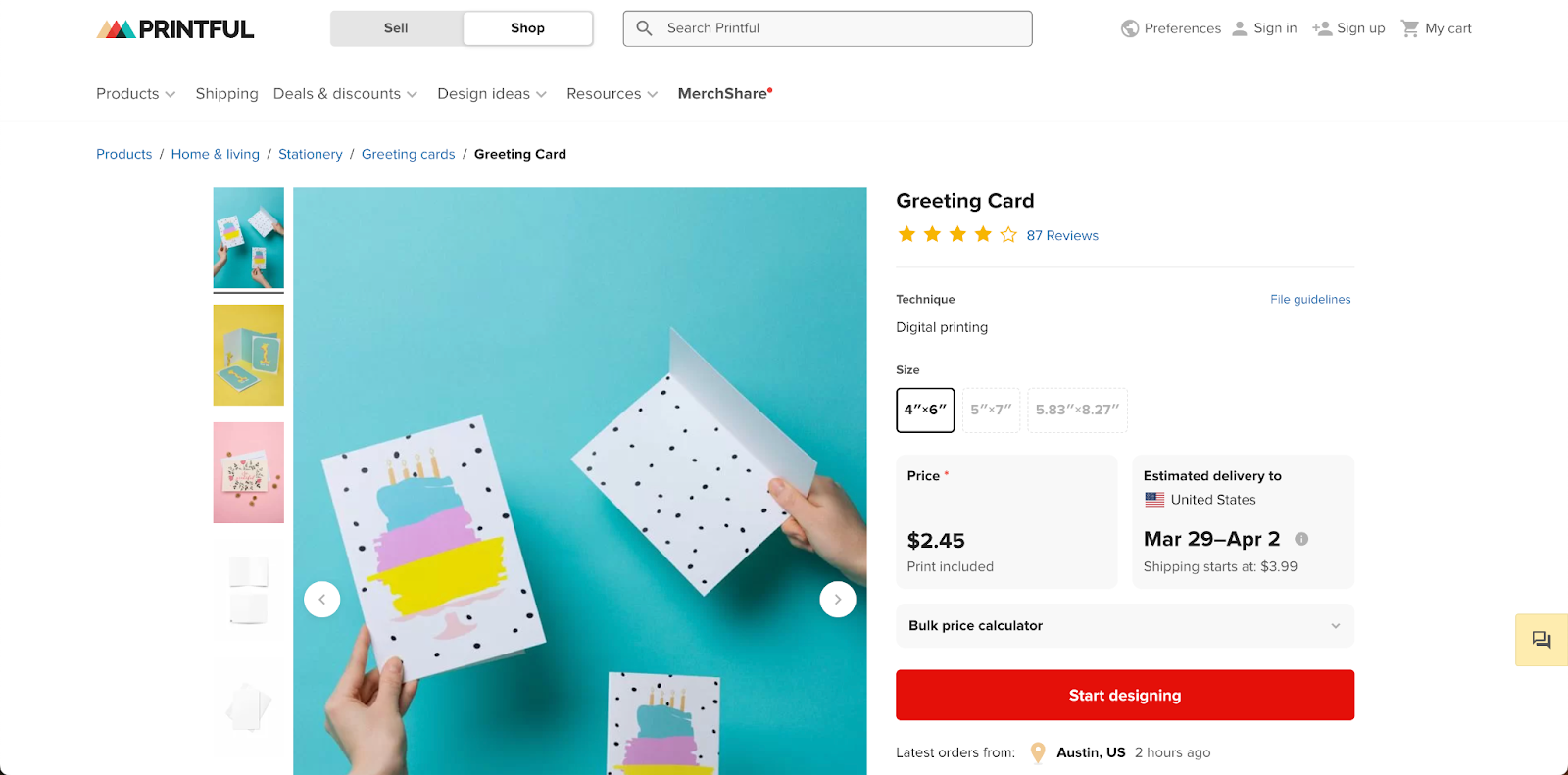Image resolution: width=1568 pixels, height=775 pixels.
Task: Expand the Bulk price calculator
Action: click(x=1123, y=625)
